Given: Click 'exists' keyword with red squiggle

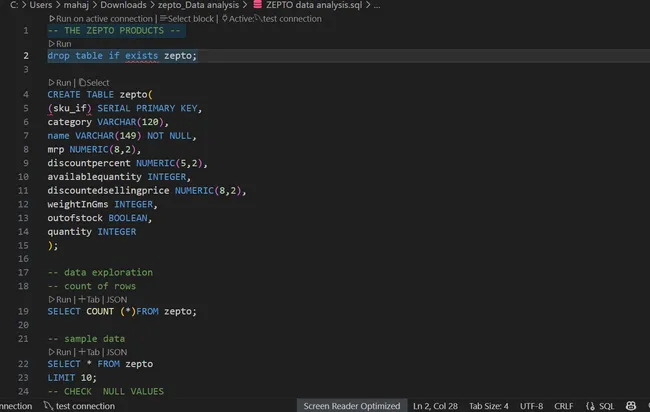Looking at the screenshot, I should 141,56.
